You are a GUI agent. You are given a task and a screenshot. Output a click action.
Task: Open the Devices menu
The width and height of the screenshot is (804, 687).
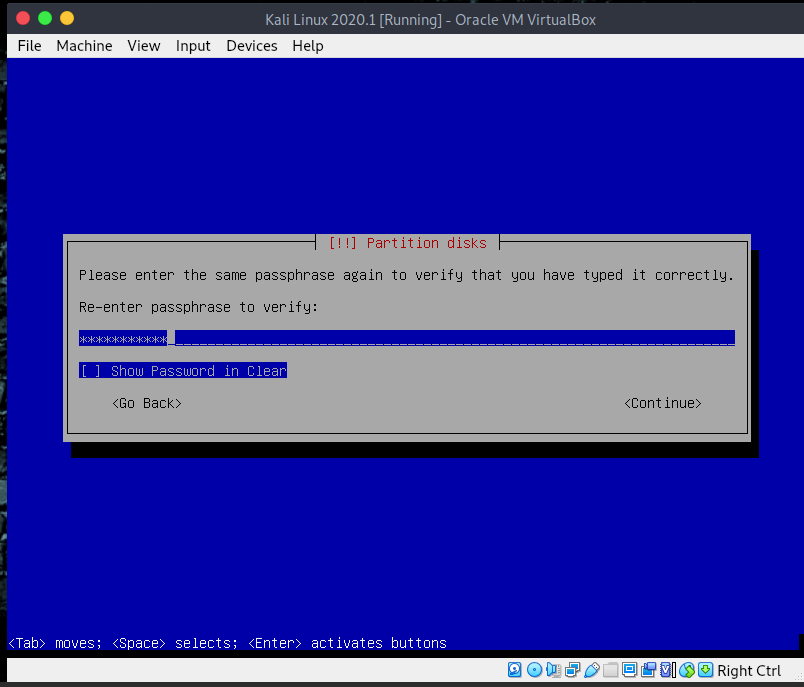[252, 46]
